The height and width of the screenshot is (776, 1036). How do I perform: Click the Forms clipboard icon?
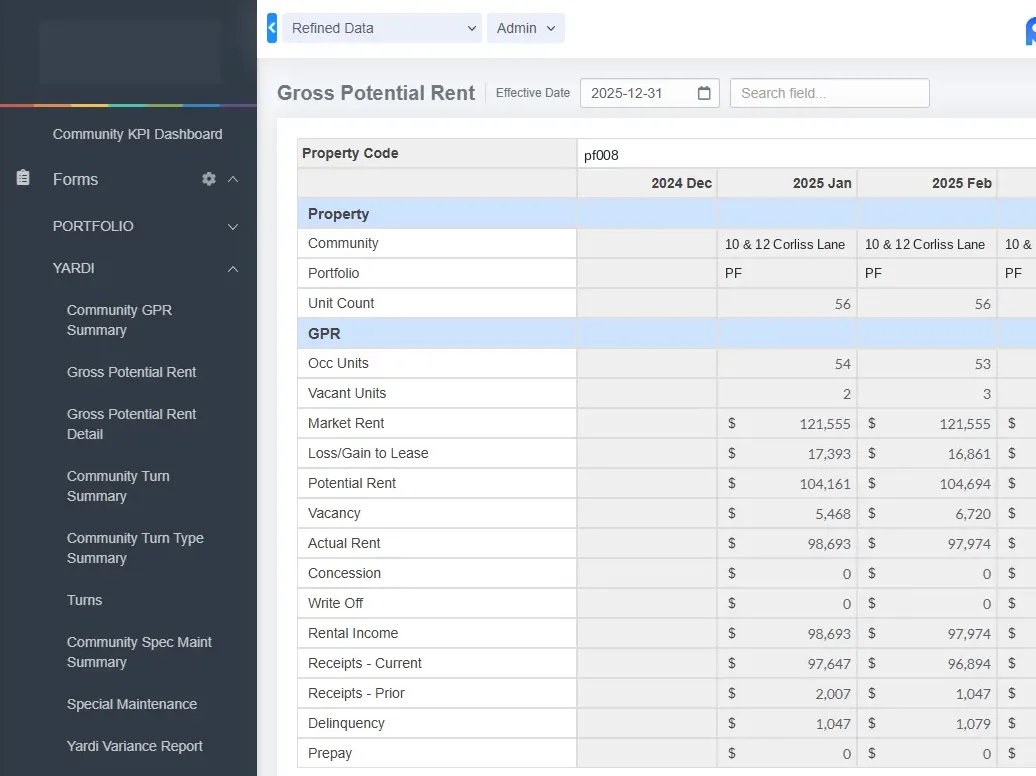click(23, 178)
